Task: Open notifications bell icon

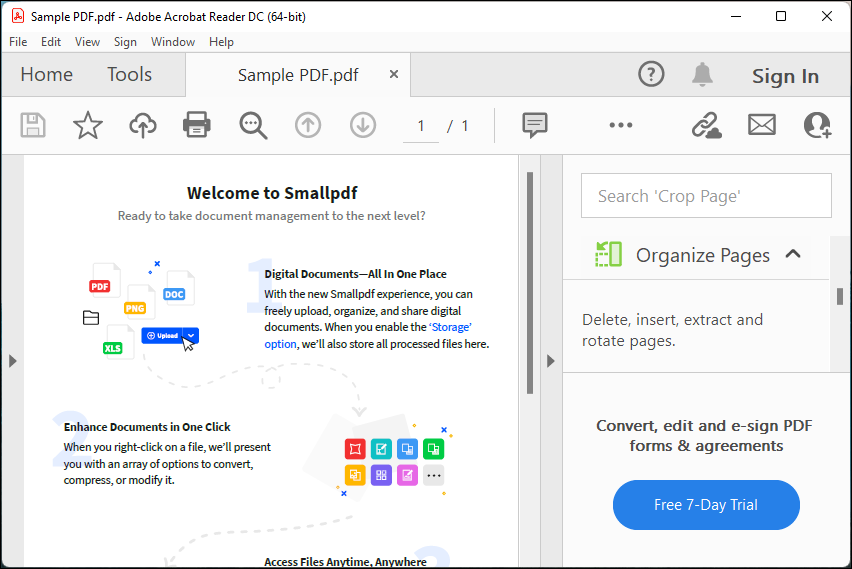Action: tap(702, 74)
